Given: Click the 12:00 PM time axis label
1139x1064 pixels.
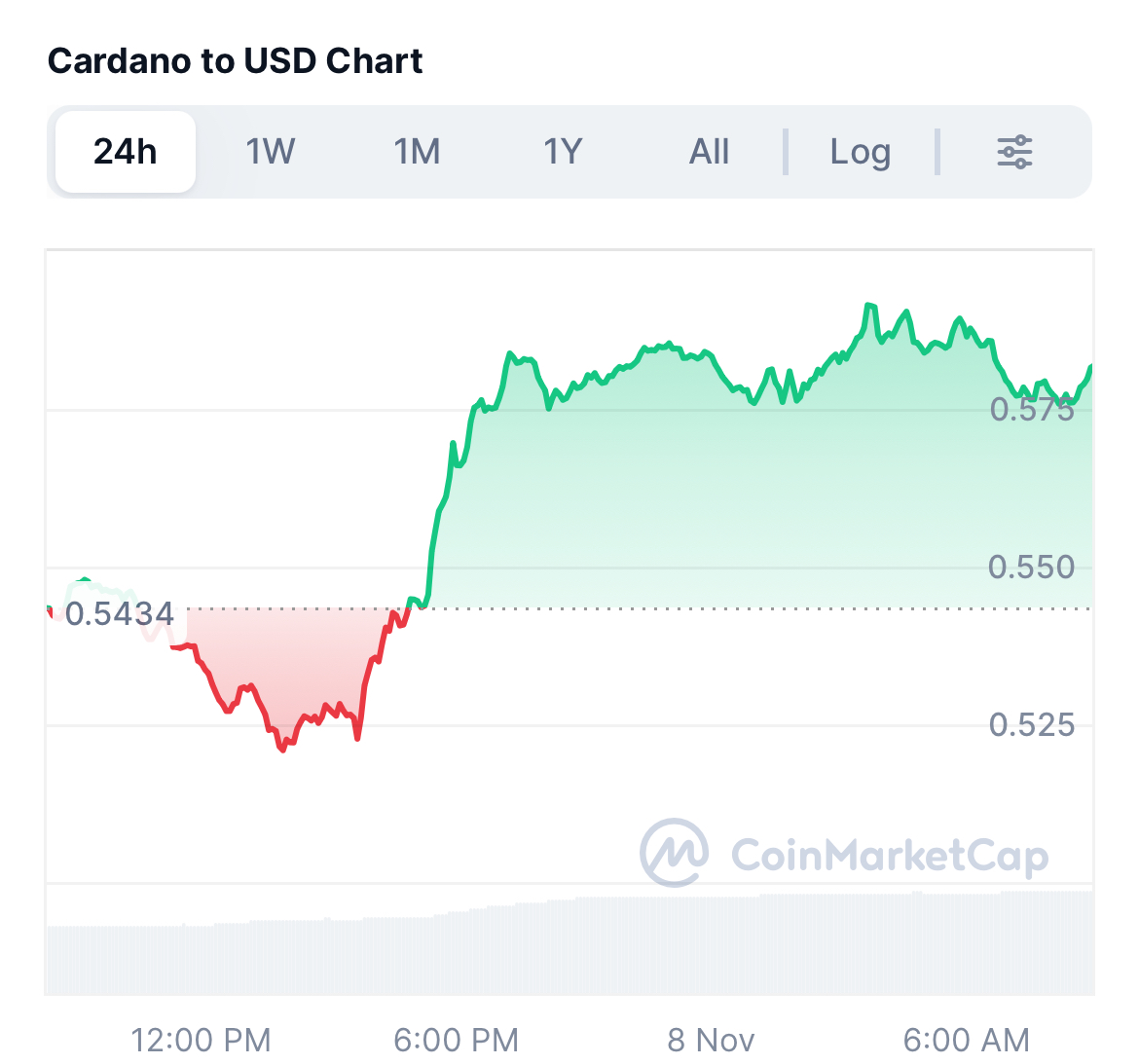Looking at the screenshot, I should [x=201, y=1040].
